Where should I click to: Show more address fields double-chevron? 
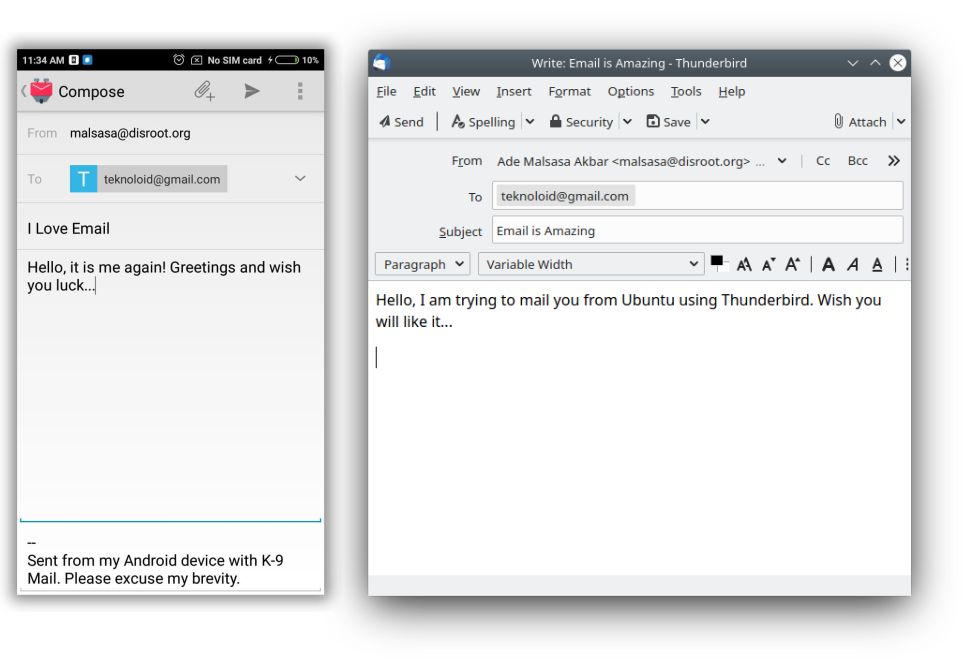[x=893, y=161]
